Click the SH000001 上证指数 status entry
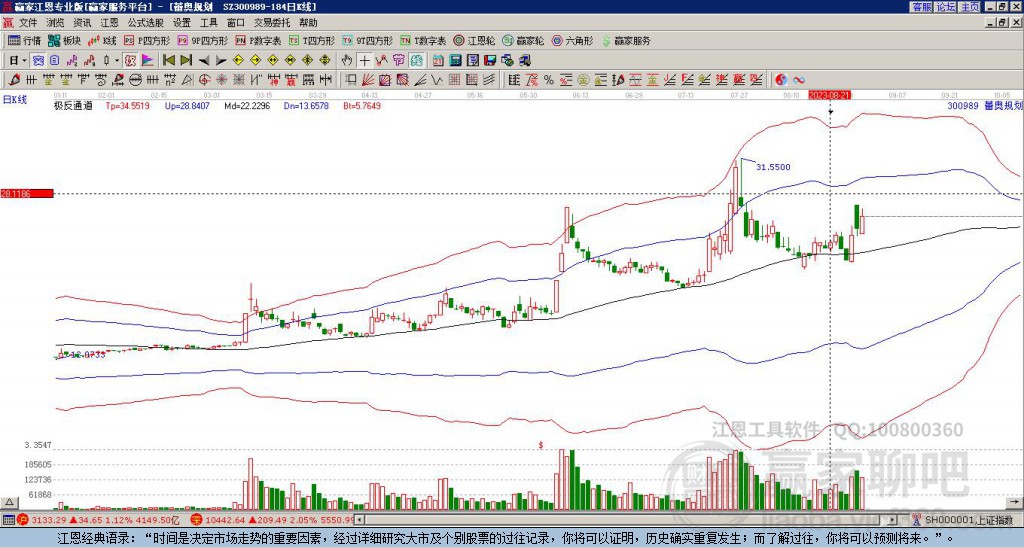The height and width of the screenshot is (548, 1024). coord(969,521)
